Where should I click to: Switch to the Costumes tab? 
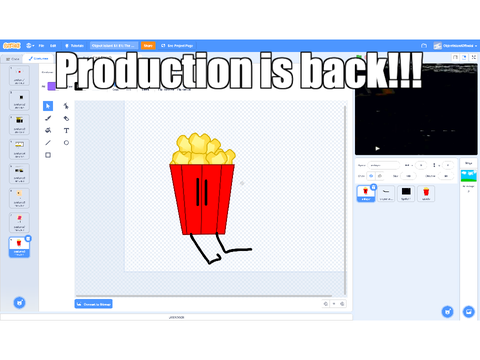[38, 59]
